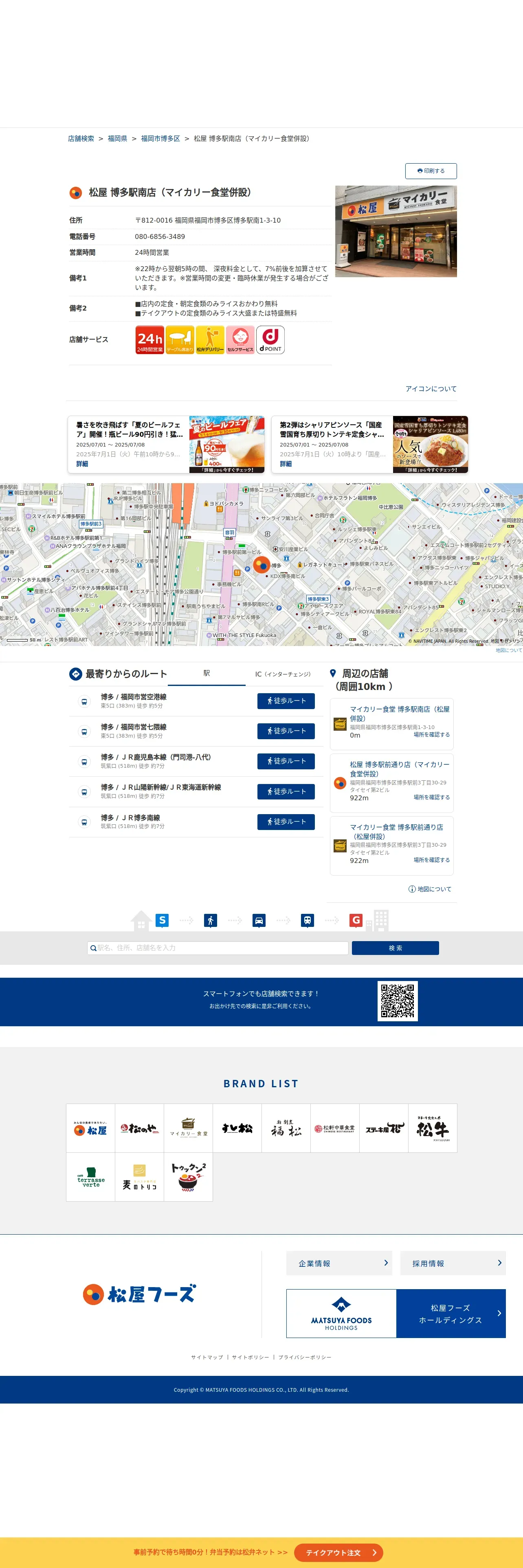Click the small 地図について link under map

508,650
